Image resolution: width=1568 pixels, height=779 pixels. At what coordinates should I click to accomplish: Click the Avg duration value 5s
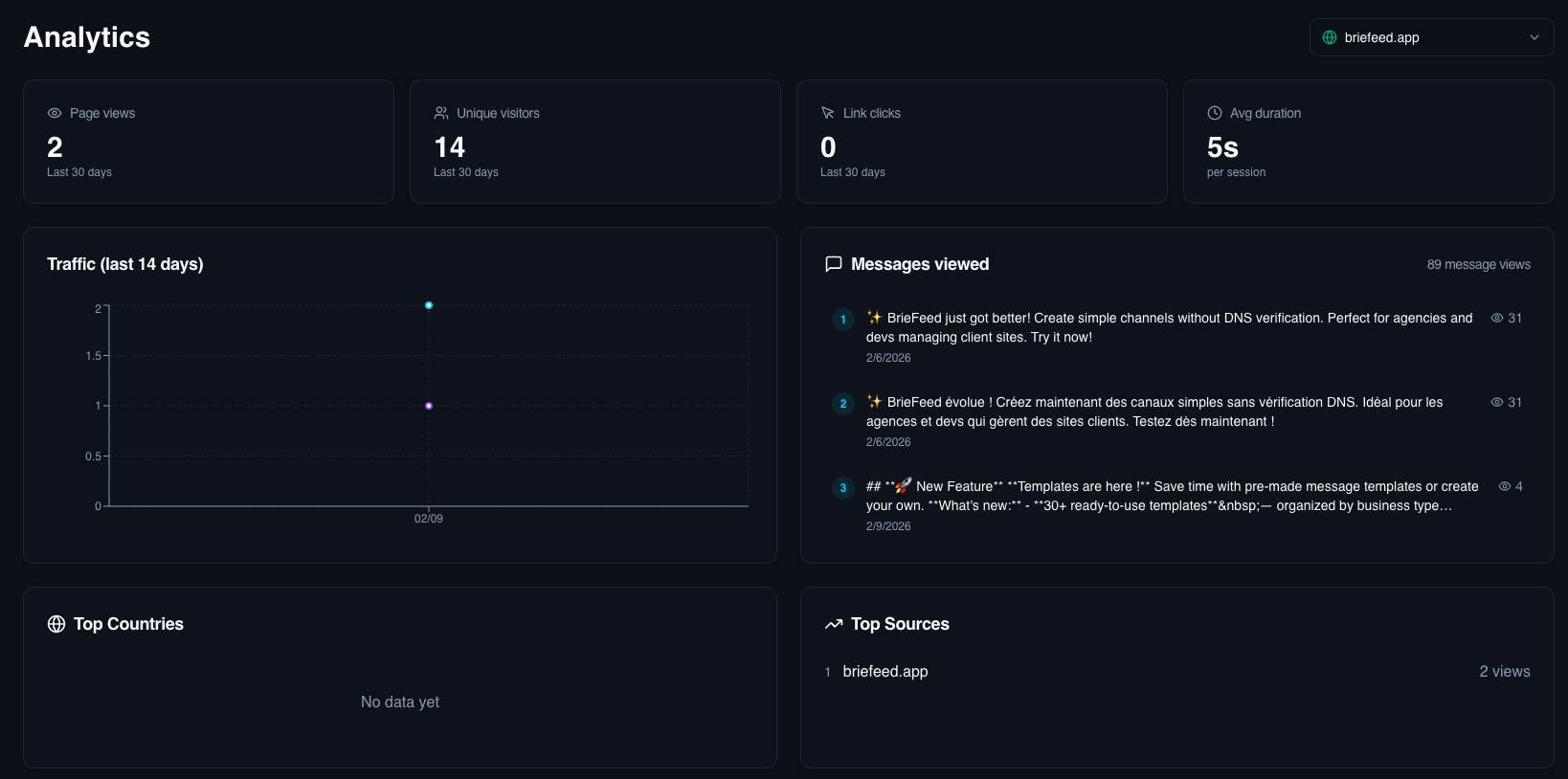pos(1222,147)
